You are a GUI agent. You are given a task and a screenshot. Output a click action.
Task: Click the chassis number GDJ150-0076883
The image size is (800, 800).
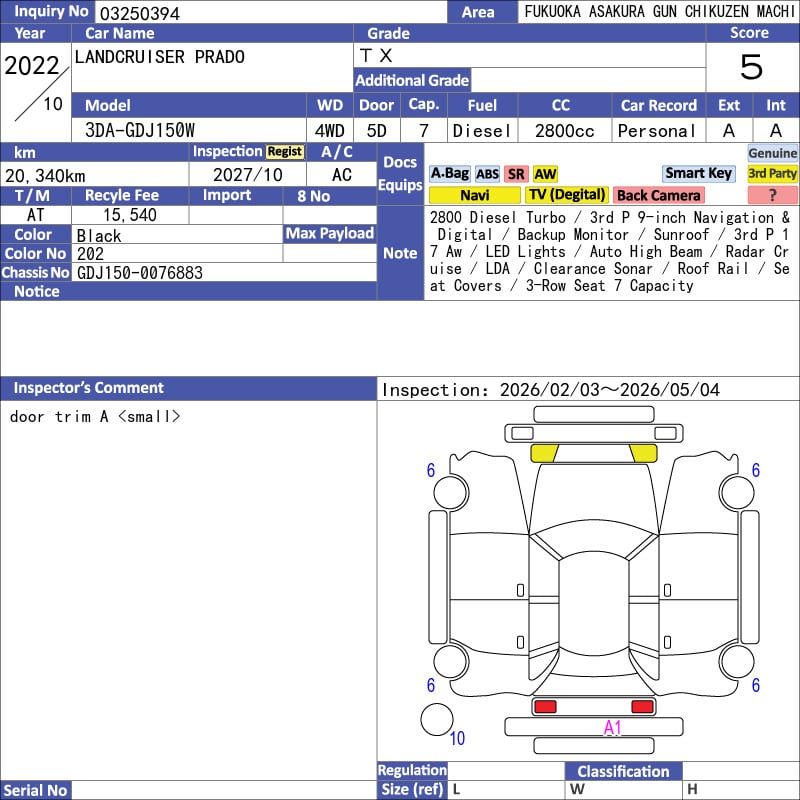(x=139, y=273)
